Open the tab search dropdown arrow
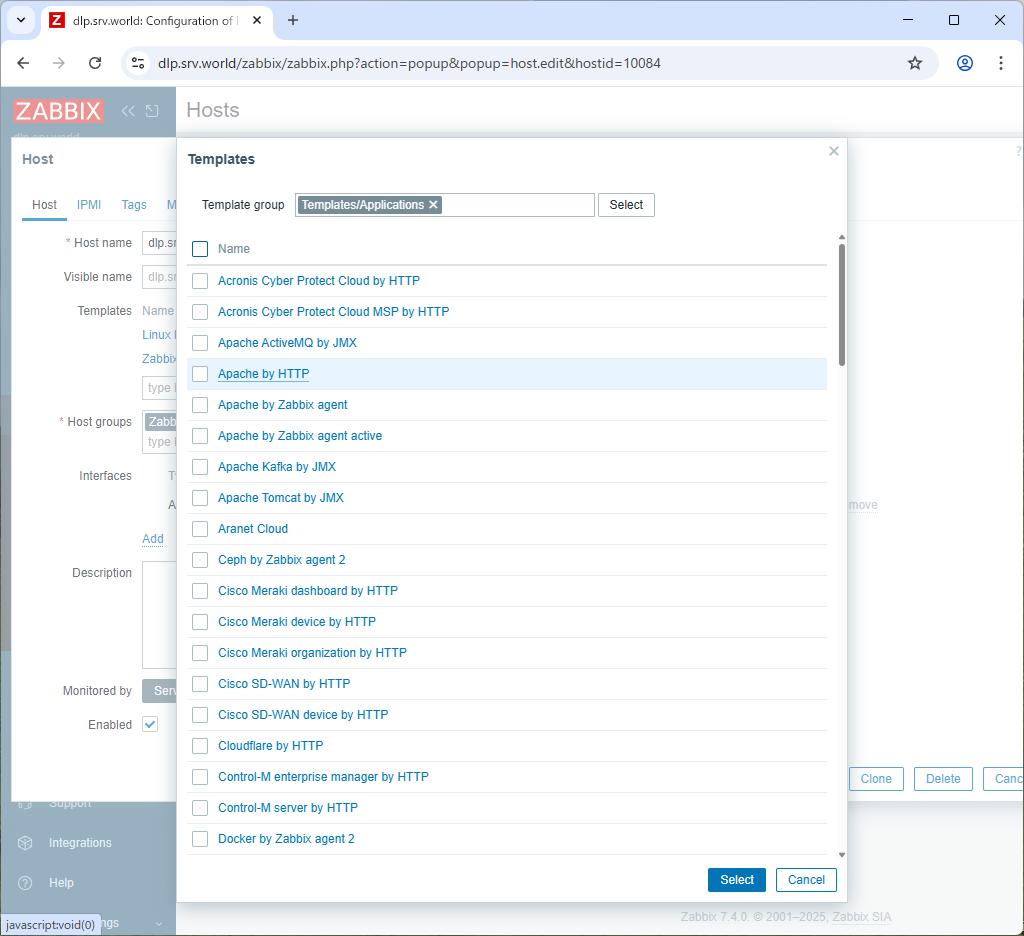The width and height of the screenshot is (1024, 936). [21, 20]
